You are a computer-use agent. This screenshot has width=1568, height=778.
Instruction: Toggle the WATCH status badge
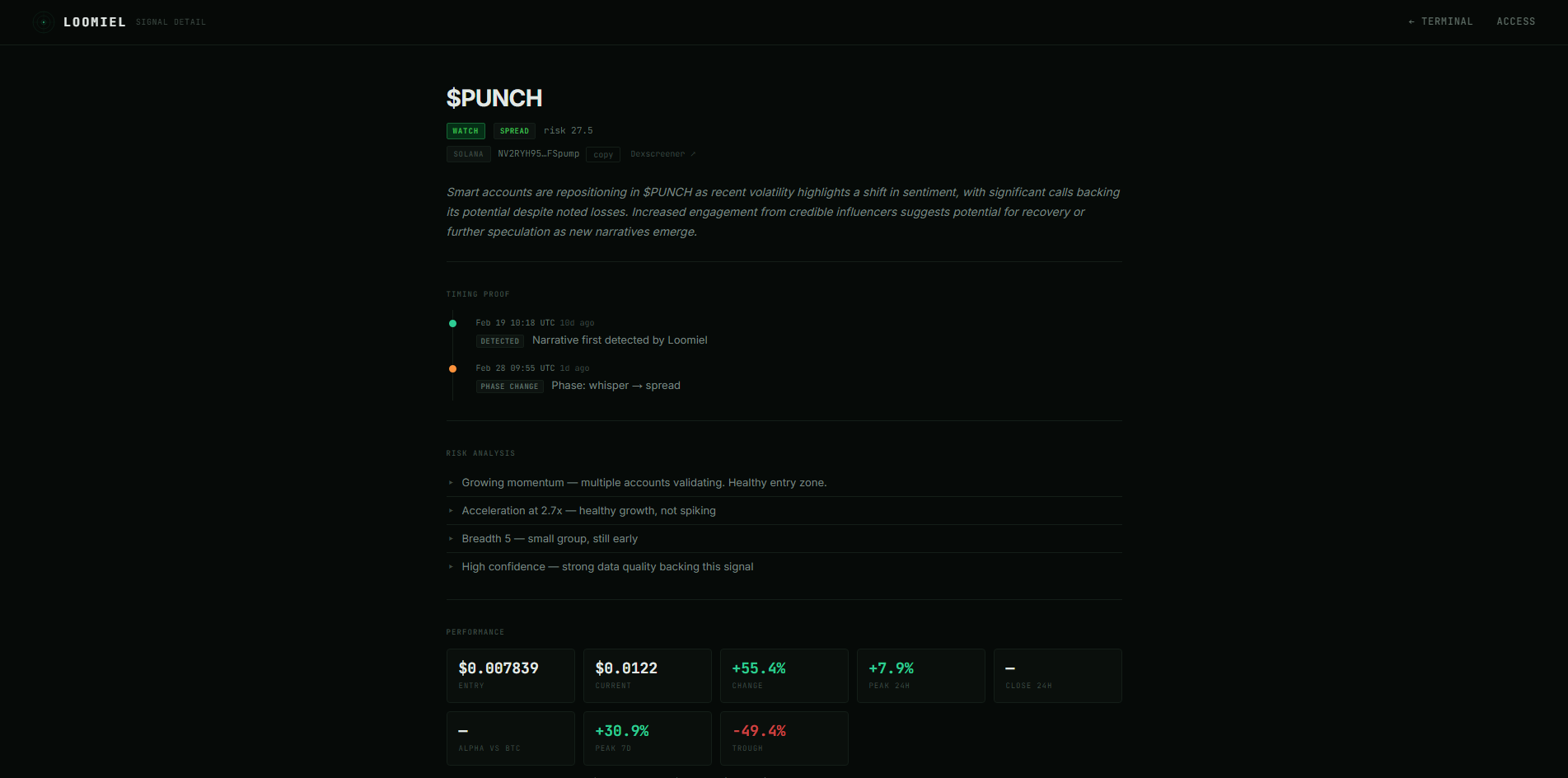point(466,130)
